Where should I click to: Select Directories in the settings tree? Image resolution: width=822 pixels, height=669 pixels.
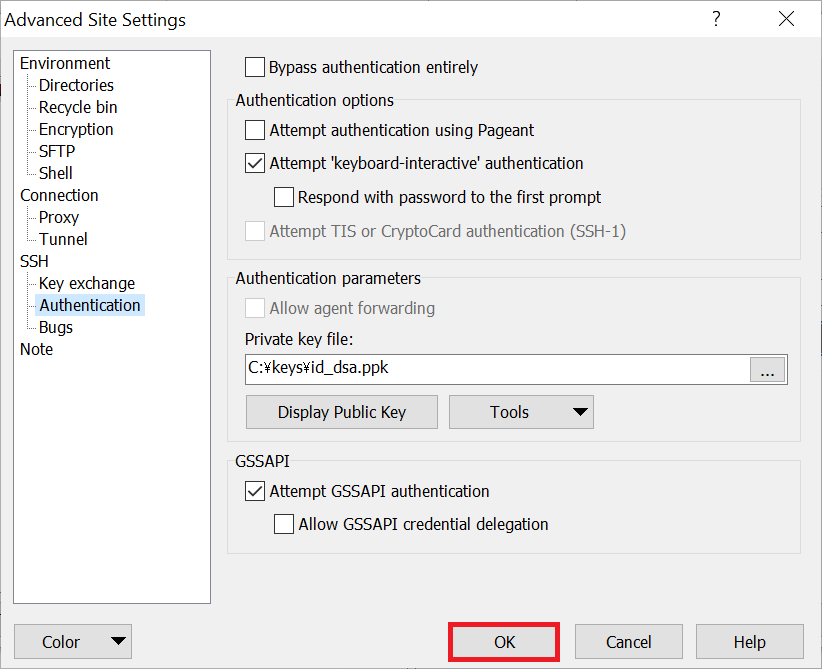click(76, 86)
